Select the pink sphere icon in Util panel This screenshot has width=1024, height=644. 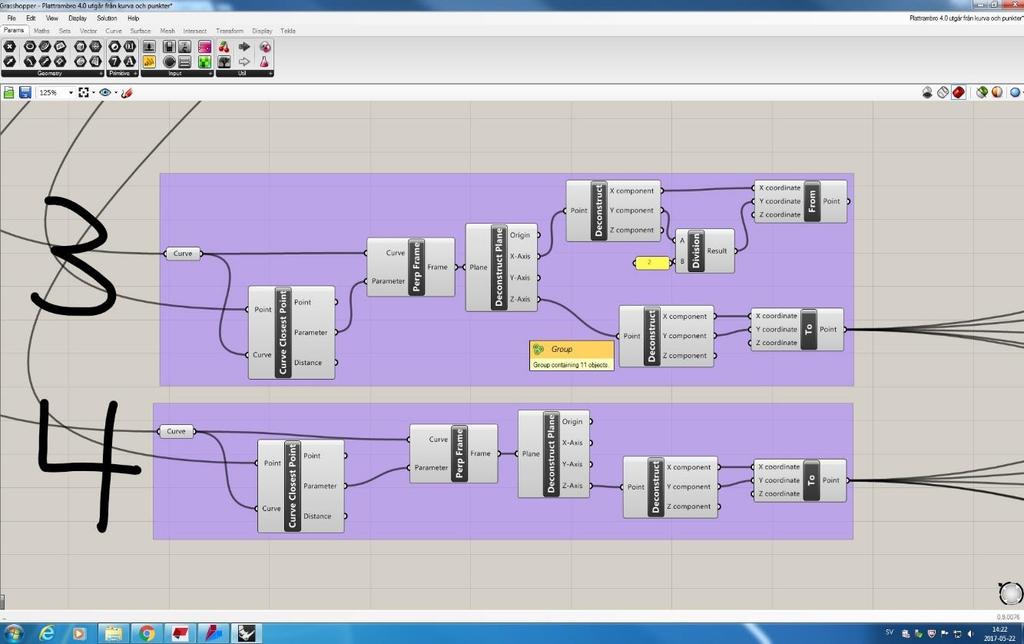click(x=265, y=46)
